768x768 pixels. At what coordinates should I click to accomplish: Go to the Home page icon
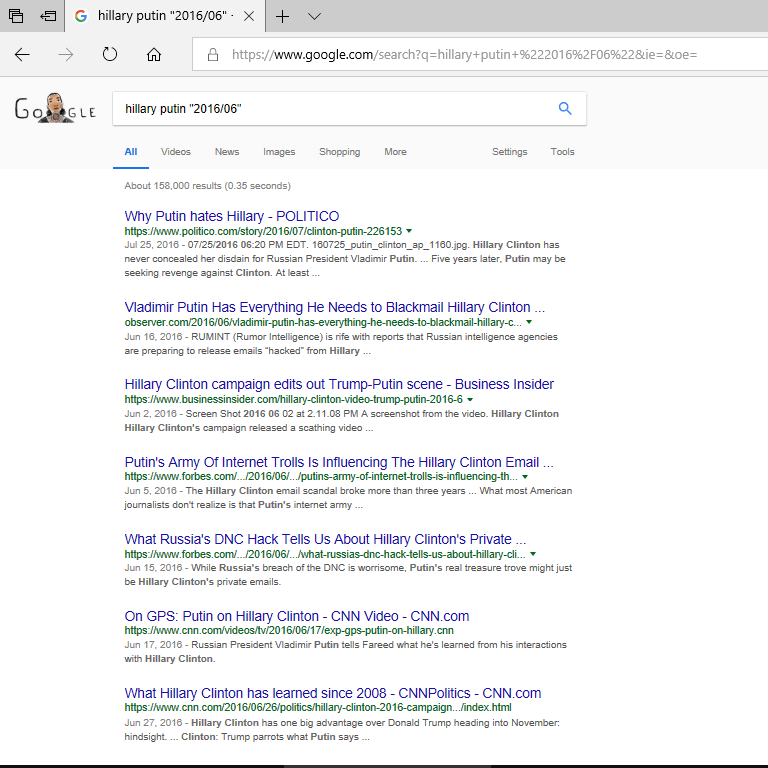coord(154,54)
